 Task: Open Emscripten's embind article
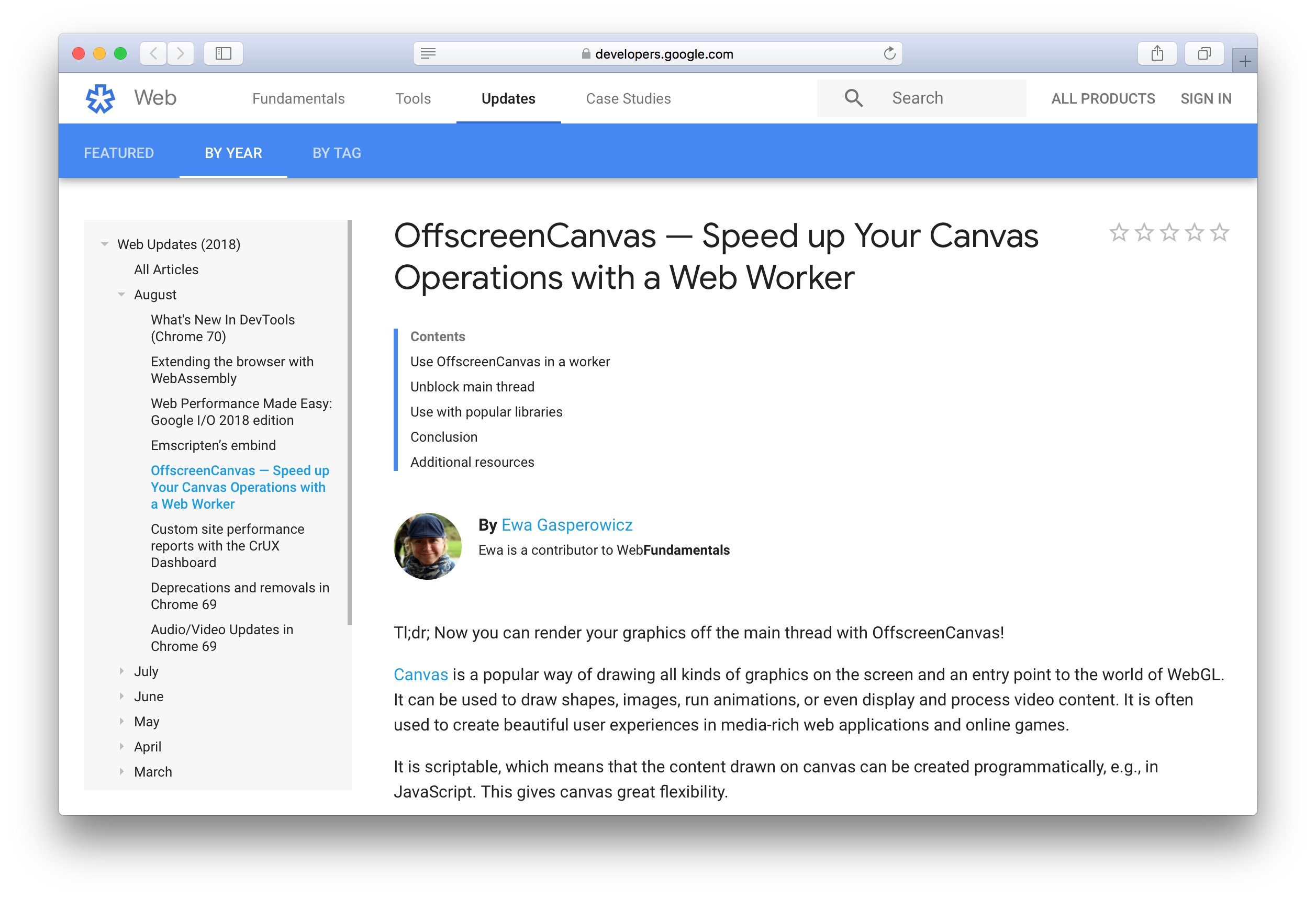point(213,445)
